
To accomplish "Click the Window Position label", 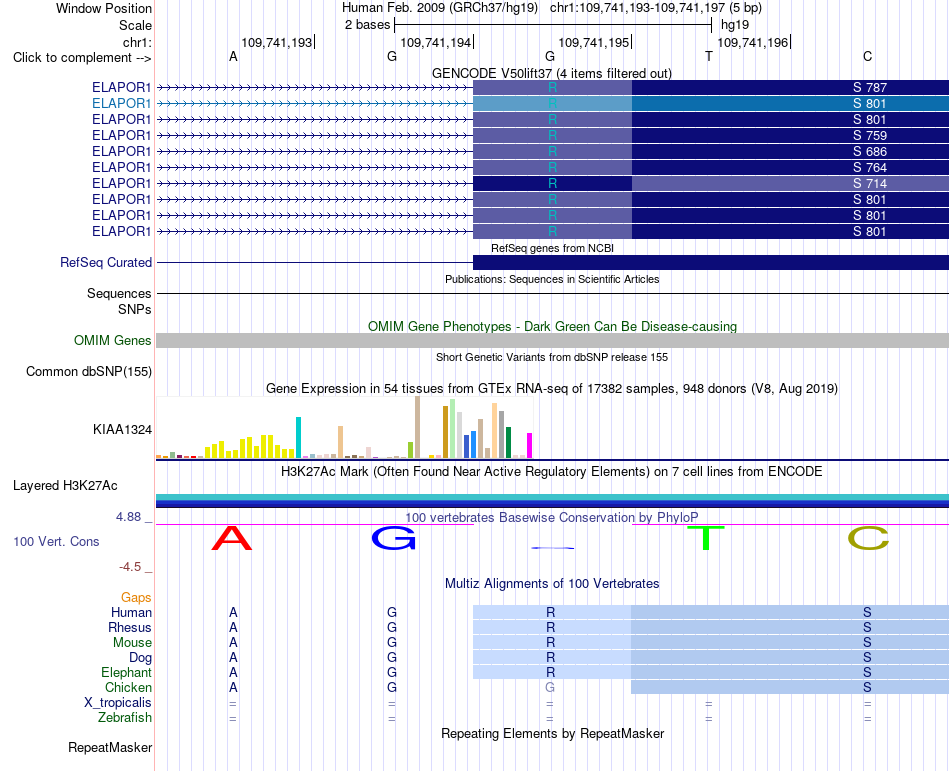I will point(104,8).
